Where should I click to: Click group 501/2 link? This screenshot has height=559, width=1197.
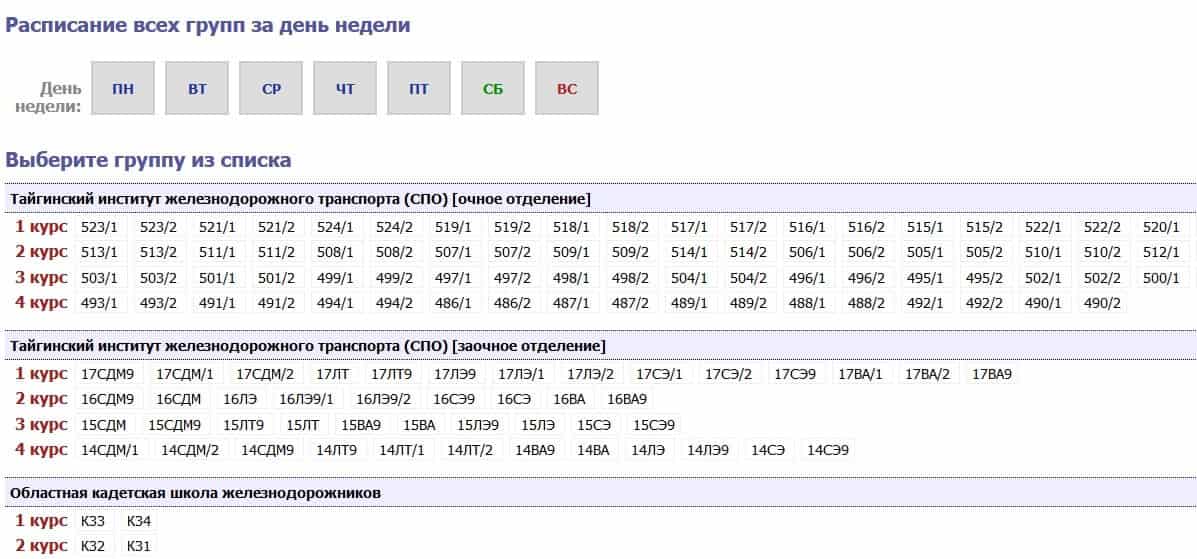click(x=276, y=278)
